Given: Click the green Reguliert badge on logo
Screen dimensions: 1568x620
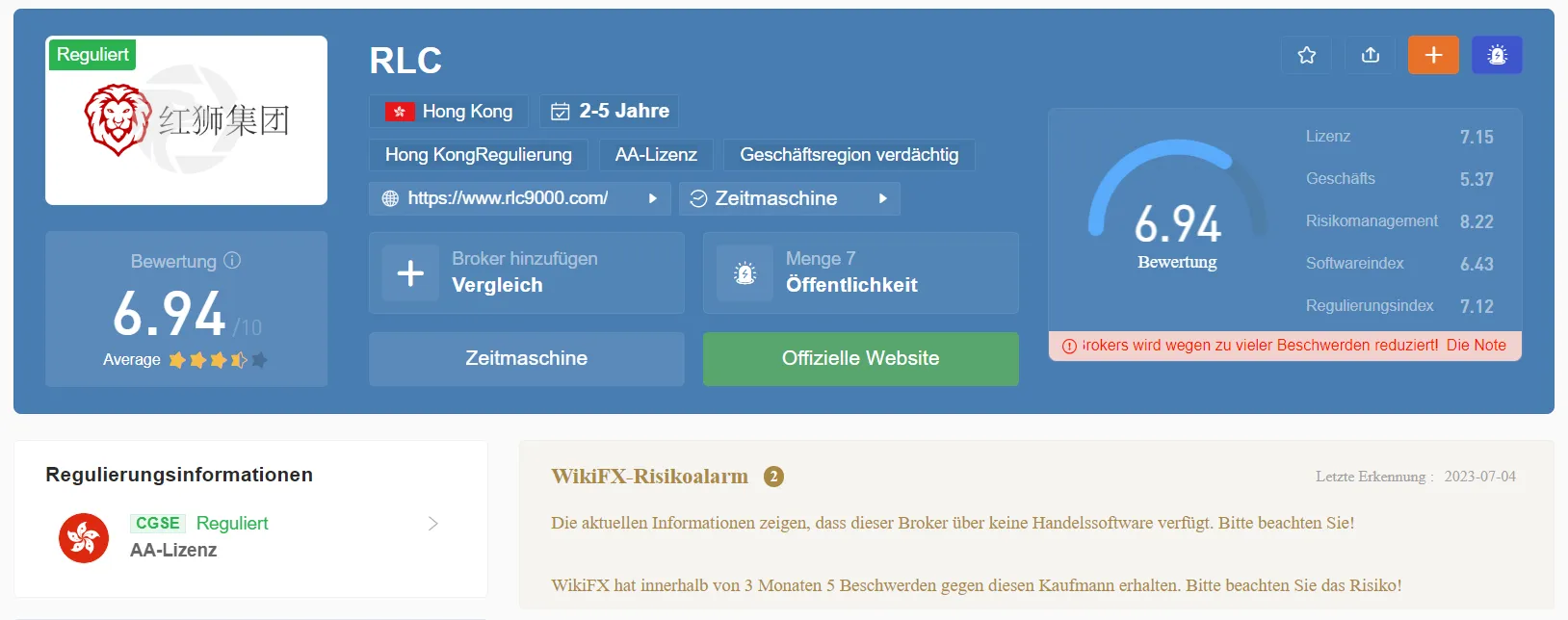Looking at the screenshot, I should tap(92, 55).
